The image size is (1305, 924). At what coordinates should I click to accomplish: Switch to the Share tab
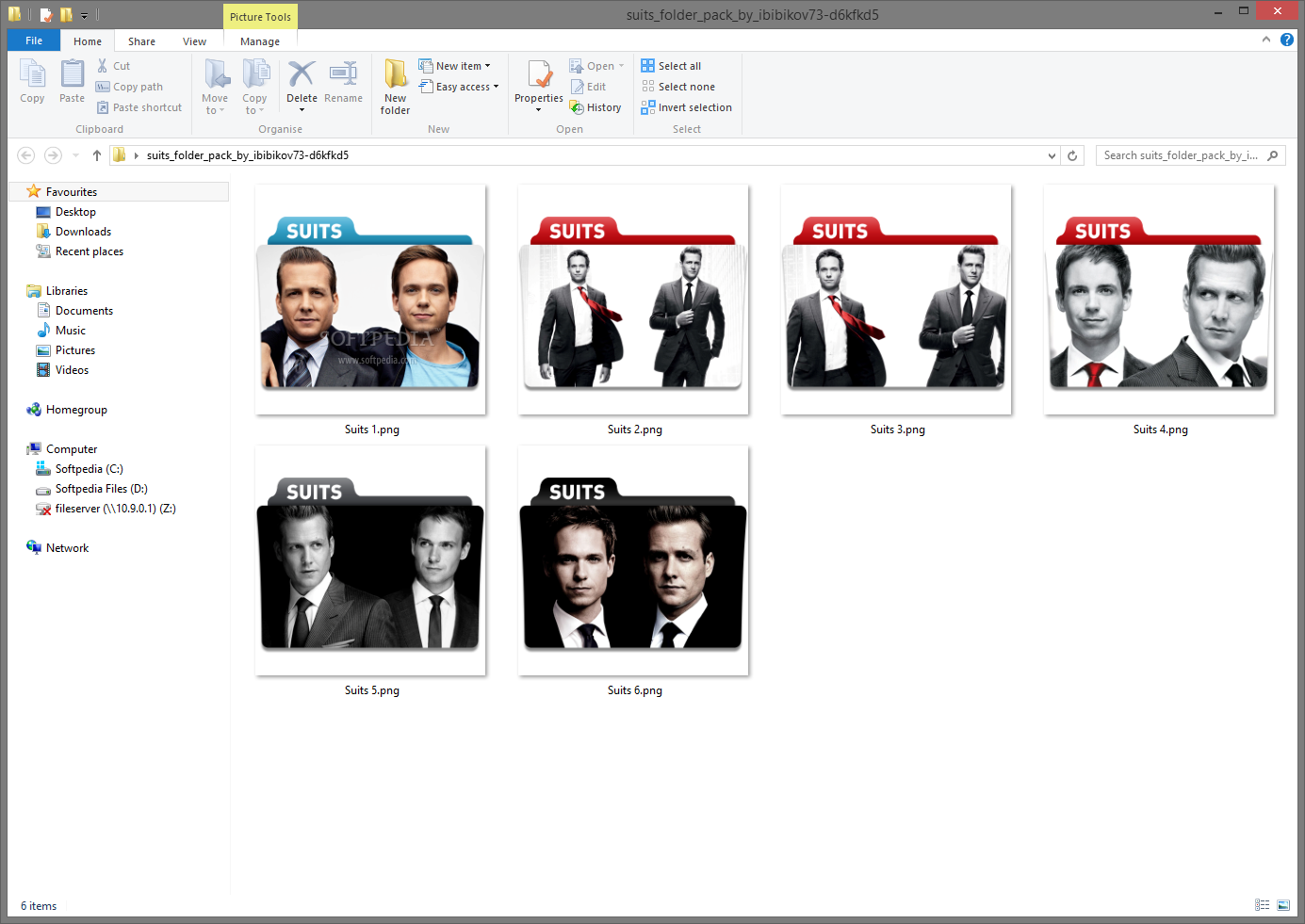(141, 41)
